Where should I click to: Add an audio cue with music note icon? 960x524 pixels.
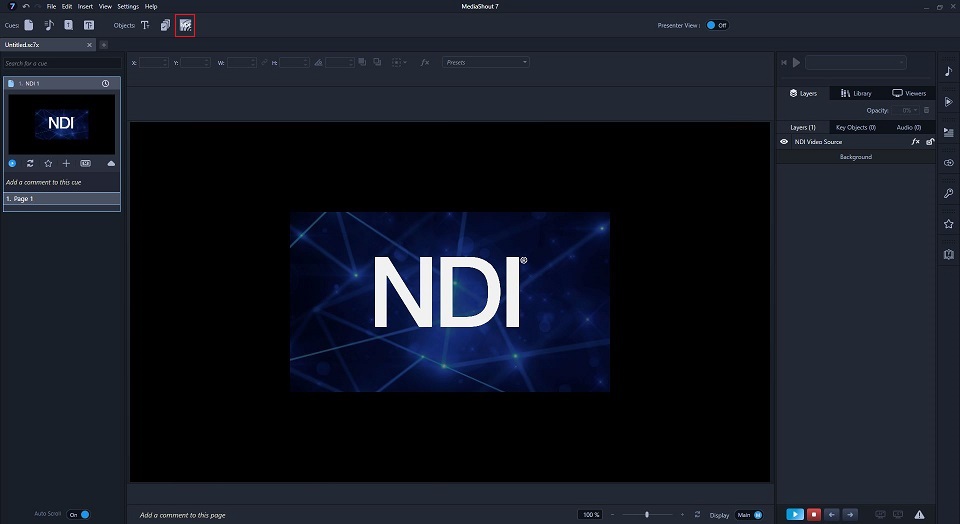[x=49, y=25]
